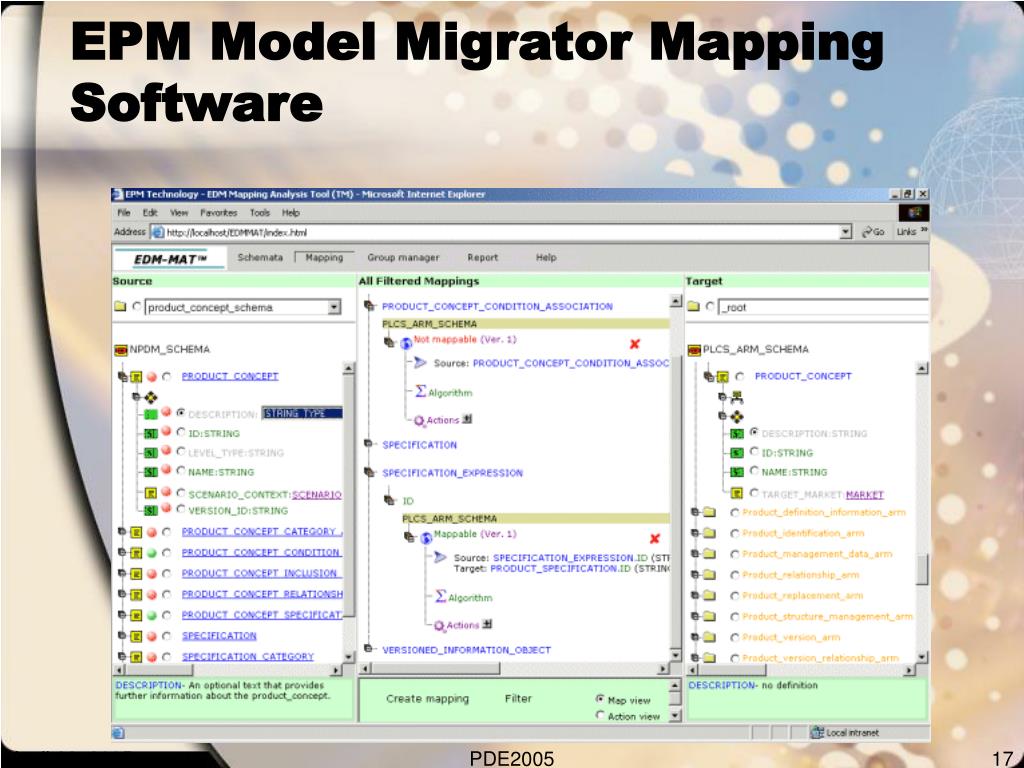This screenshot has width=1024, height=768.
Task: Click the NPDM_SCHEMA schema icon
Action: pyautogui.click(x=121, y=350)
